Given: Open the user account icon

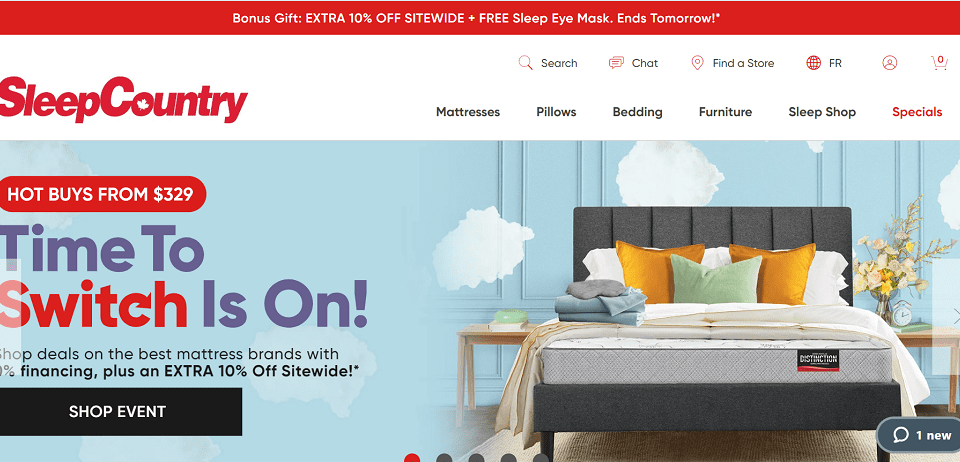Looking at the screenshot, I should pyautogui.click(x=890, y=63).
